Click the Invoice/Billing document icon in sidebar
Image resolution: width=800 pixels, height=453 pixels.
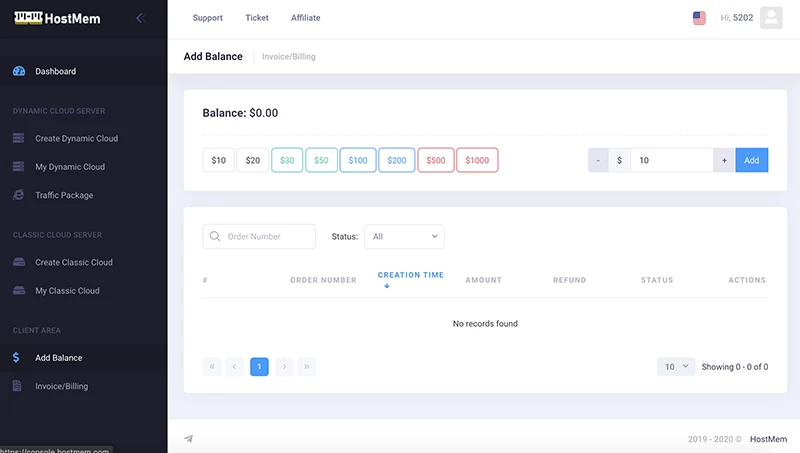click(18, 386)
